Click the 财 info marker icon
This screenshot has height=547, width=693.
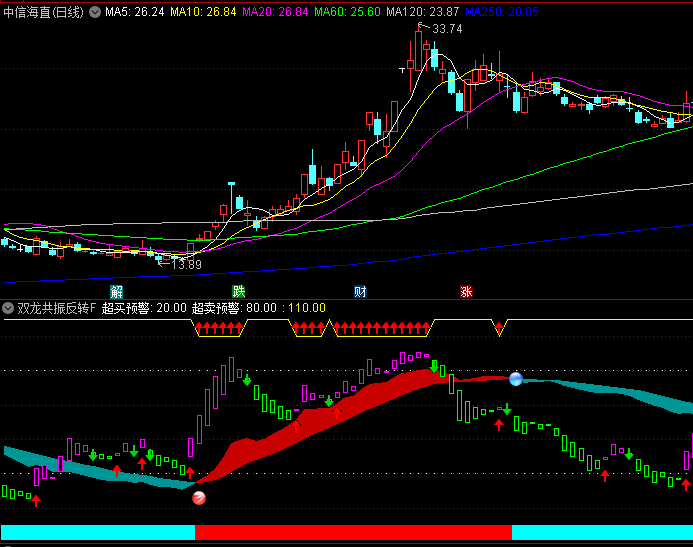click(x=360, y=292)
